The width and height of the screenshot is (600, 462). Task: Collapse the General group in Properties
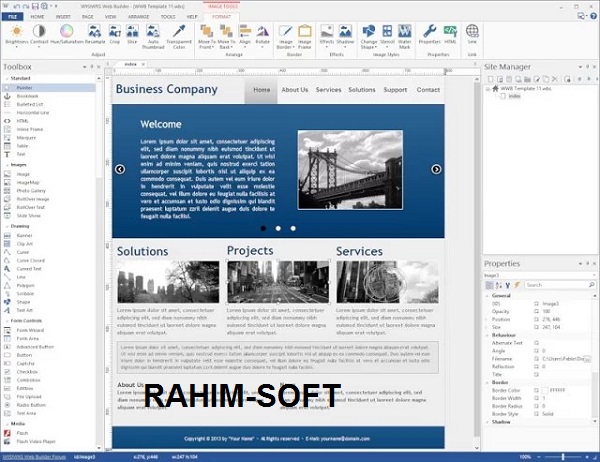488,296
